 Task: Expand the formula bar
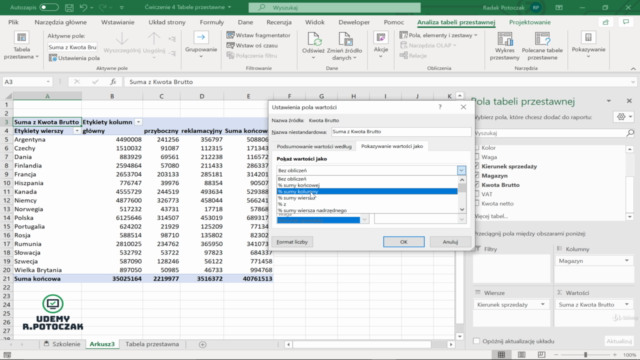click(x=633, y=82)
